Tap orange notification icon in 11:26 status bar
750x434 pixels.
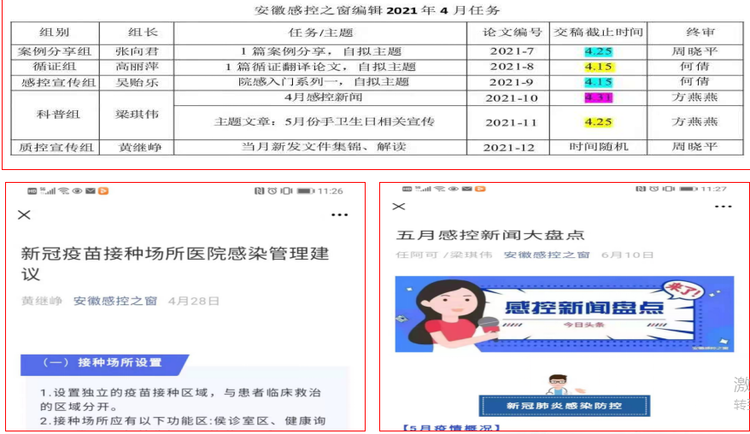click(x=105, y=190)
